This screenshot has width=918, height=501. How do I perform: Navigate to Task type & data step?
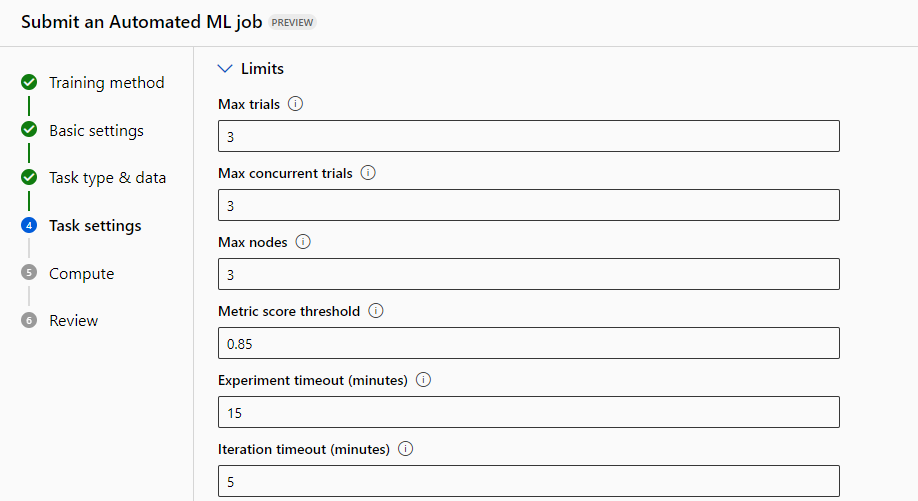point(107,178)
